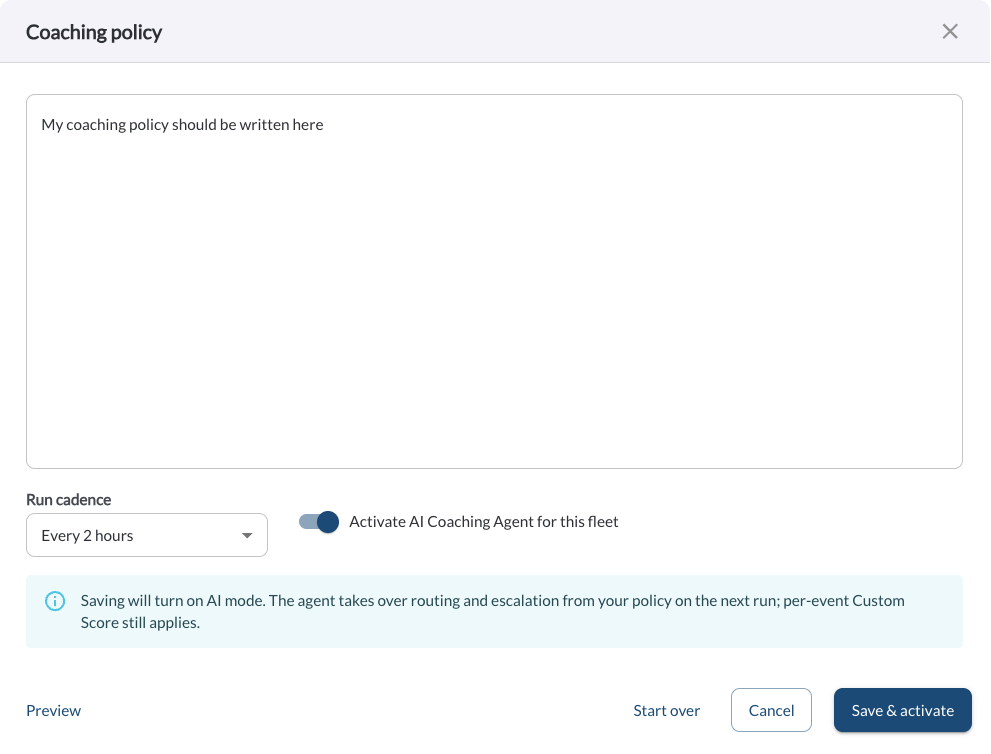Click the 'Save & activate' button
This screenshot has height=754, width=991.
click(x=903, y=710)
